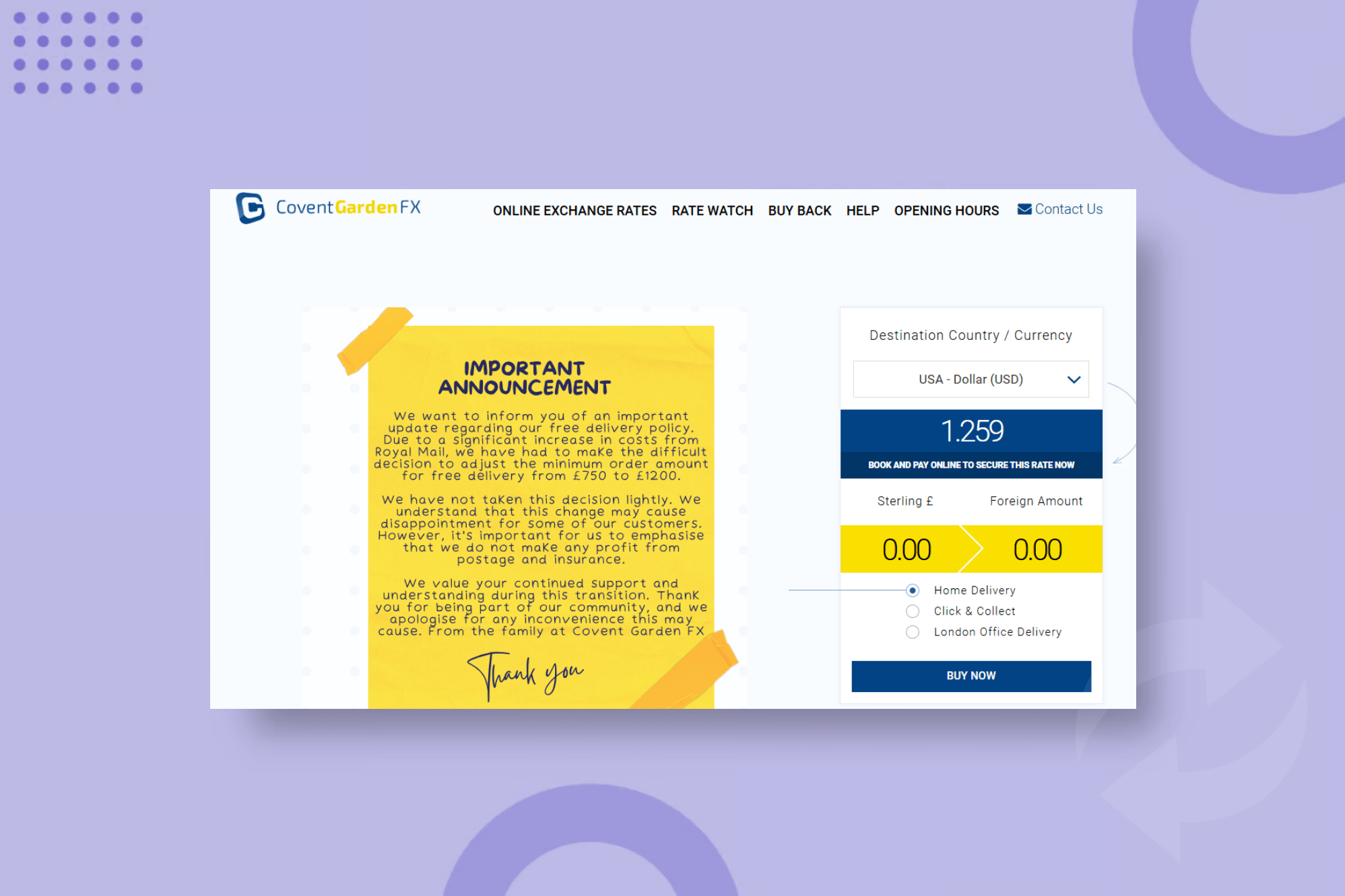Open the Online Exchange Rates menu
This screenshot has width=1345, height=896.
click(x=574, y=209)
